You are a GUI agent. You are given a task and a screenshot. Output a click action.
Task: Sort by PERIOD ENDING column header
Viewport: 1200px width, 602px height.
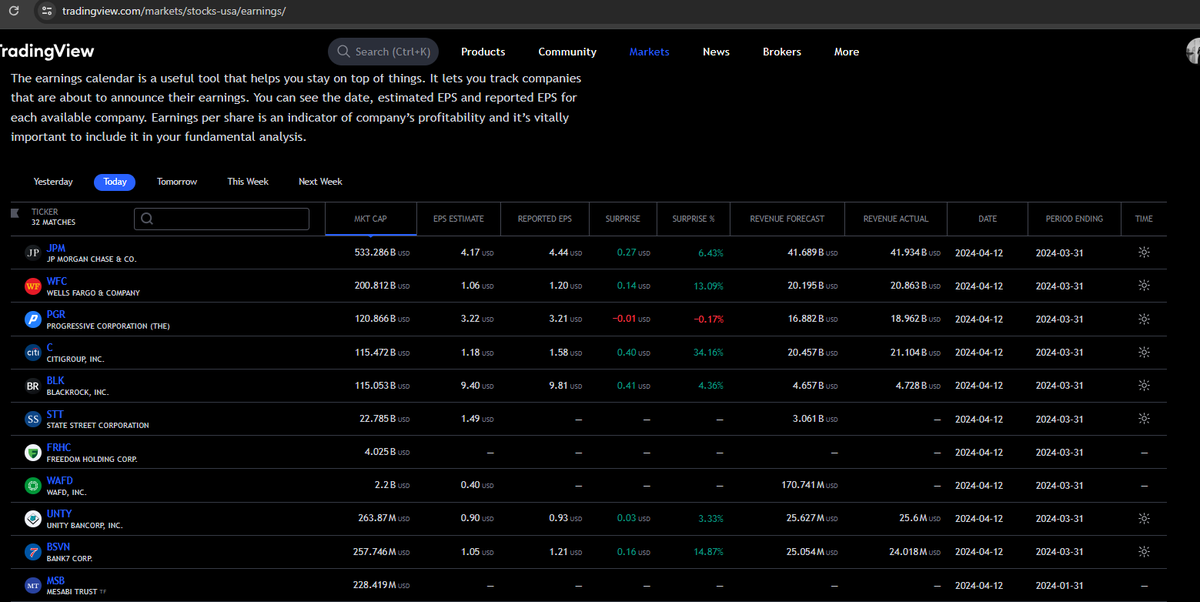1075,219
